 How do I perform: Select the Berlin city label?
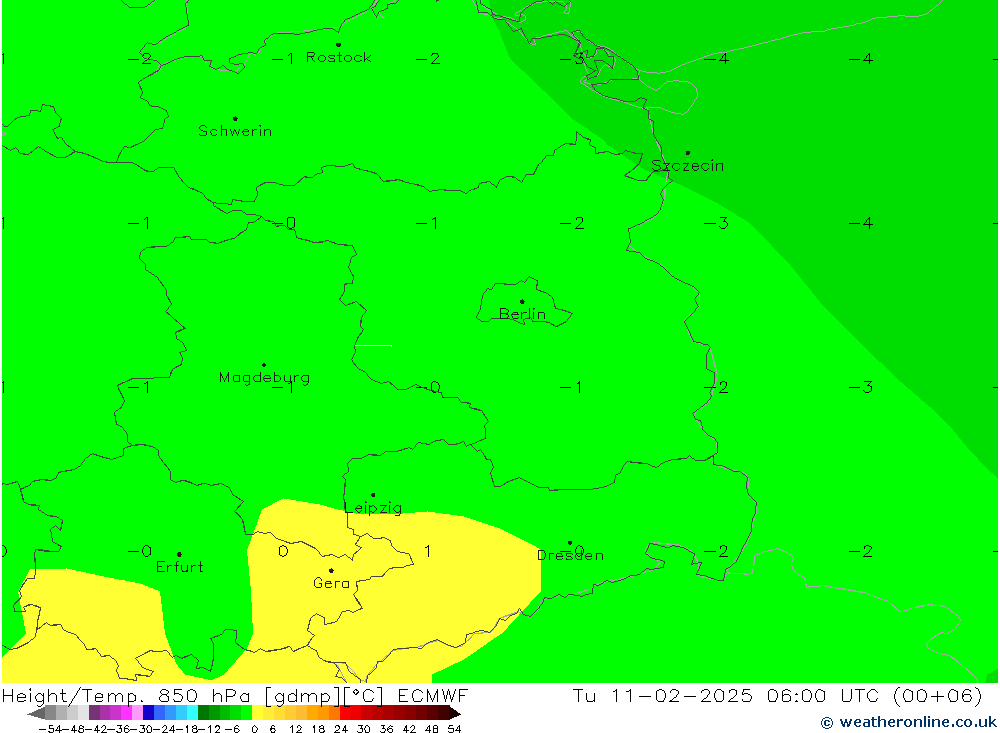click(x=522, y=314)
